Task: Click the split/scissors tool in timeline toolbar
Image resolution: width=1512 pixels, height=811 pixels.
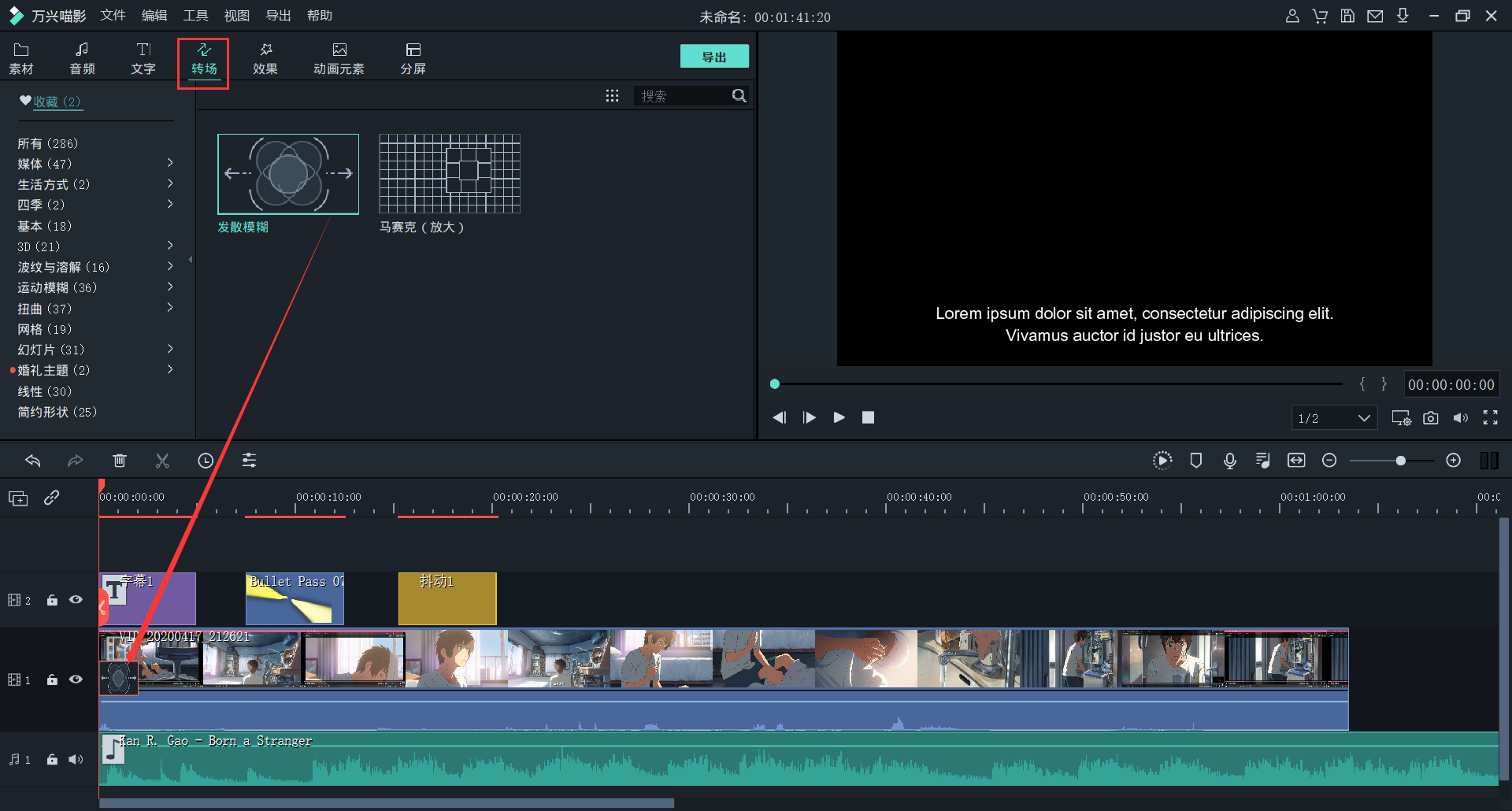Action: 162,461
